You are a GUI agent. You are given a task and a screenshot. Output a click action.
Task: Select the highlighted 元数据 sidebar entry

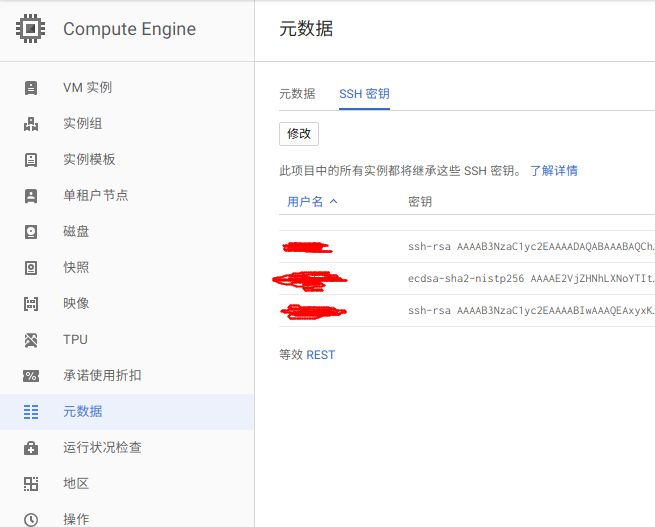(127, 412)
